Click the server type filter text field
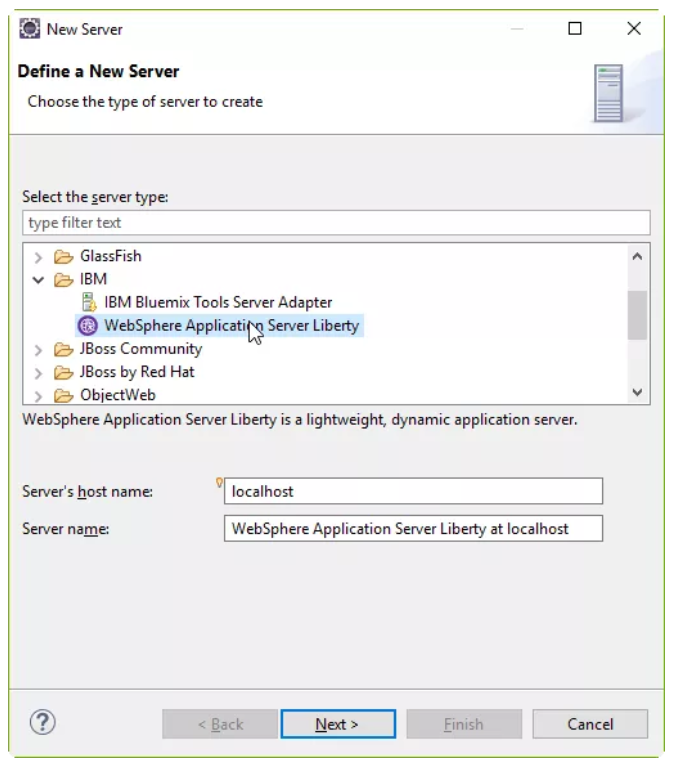Viewport: 676px width, 770px height. tap(336, 223)
